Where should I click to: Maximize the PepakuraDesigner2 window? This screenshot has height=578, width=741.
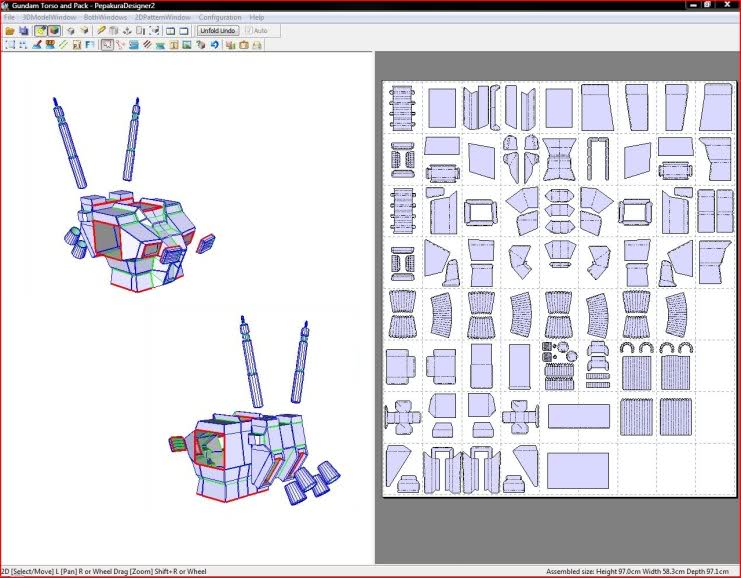coord(707,5)
